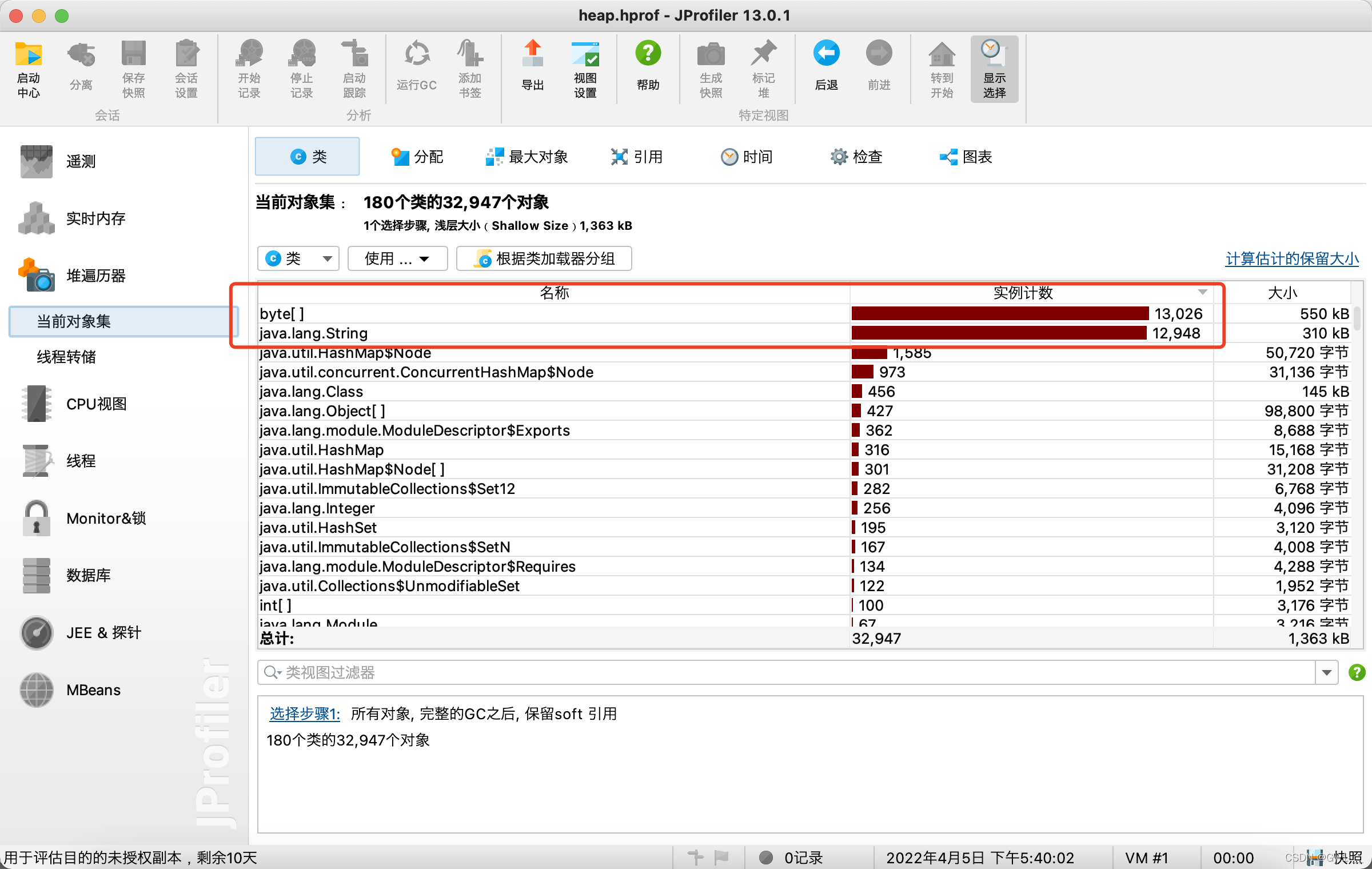Viewport: 1372px width, 869px height.
Task: Open the 使用 ... dropdown button
Action: pyautogui.click(x=397, y=258)
